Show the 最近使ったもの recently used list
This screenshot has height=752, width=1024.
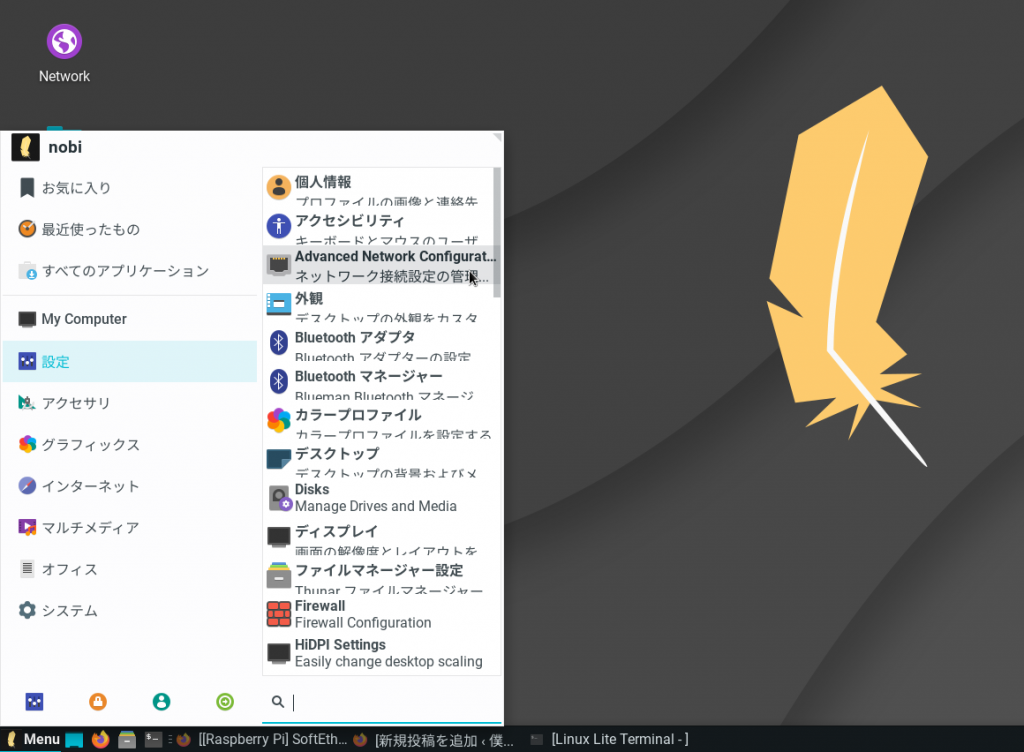pos(130,229)
